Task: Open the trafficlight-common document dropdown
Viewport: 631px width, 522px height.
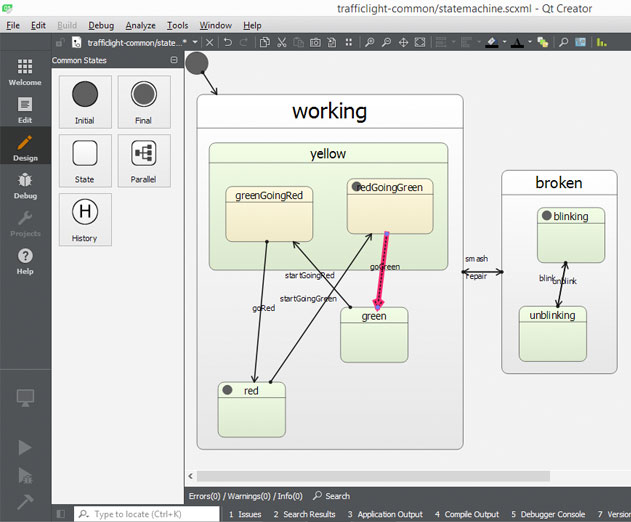Action: (x=195, y=42)
